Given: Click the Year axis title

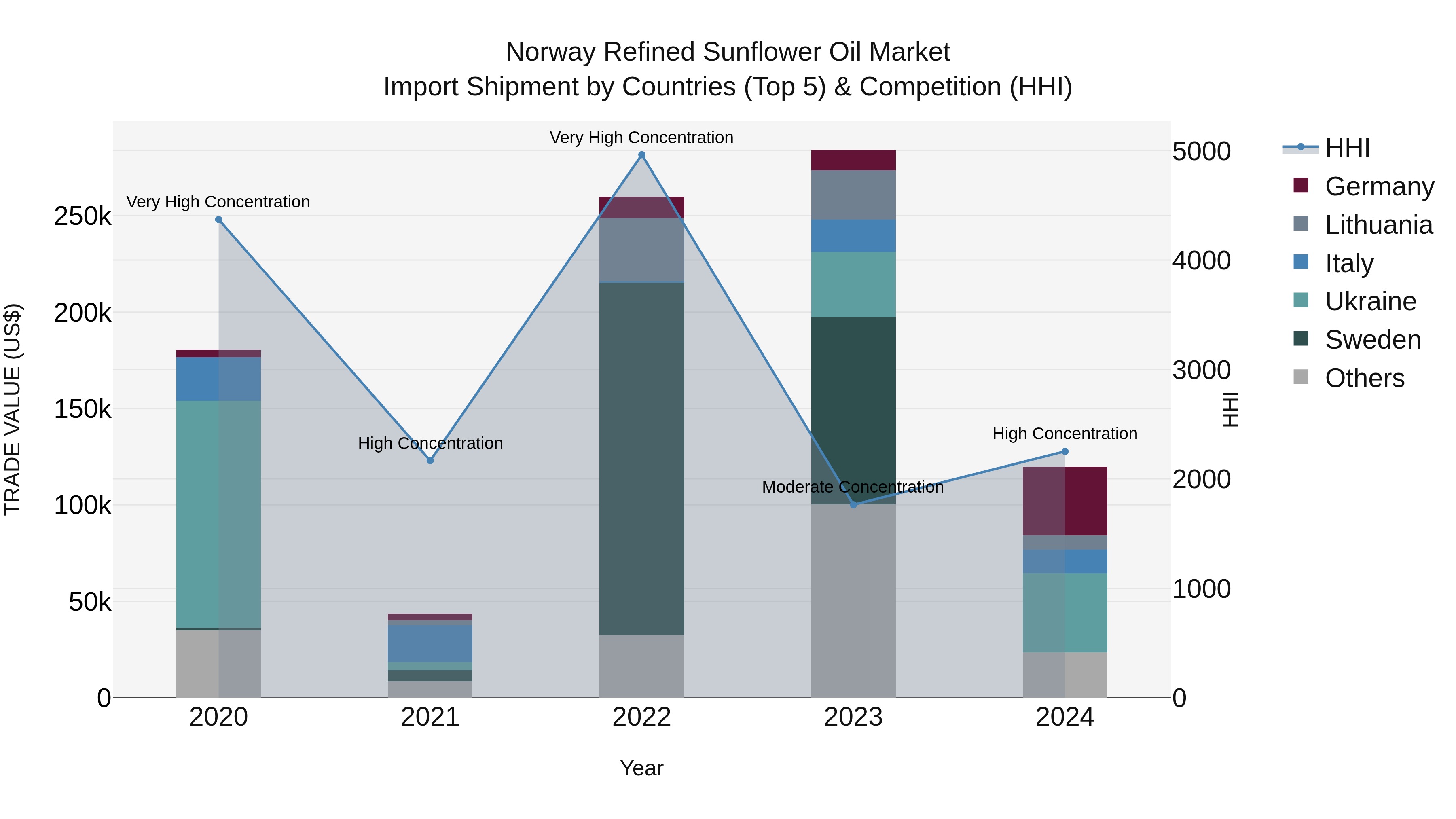Looking at the screenshot, I should 641,768.
